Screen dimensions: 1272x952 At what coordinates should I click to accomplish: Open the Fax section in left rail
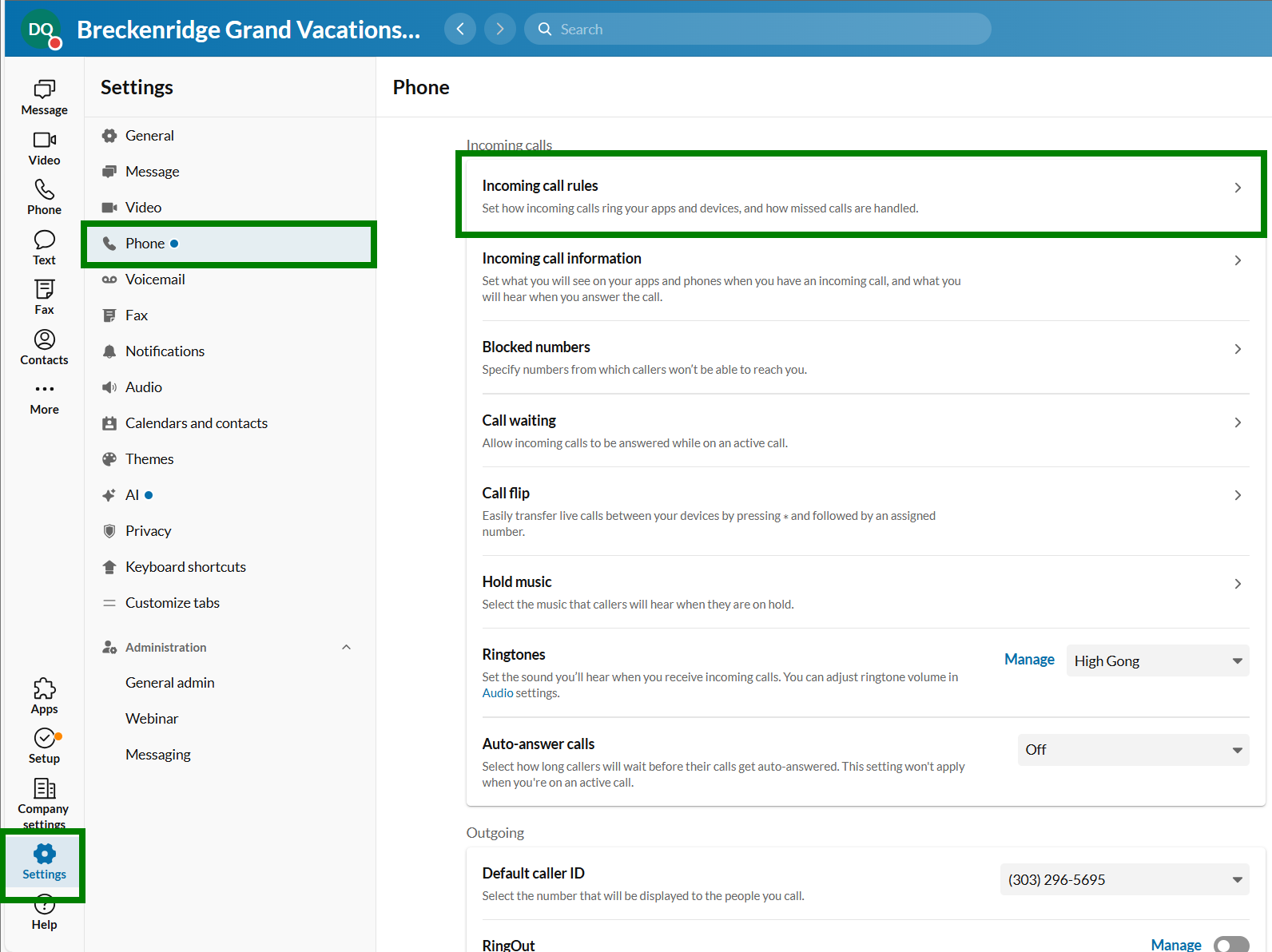point(44,298)
